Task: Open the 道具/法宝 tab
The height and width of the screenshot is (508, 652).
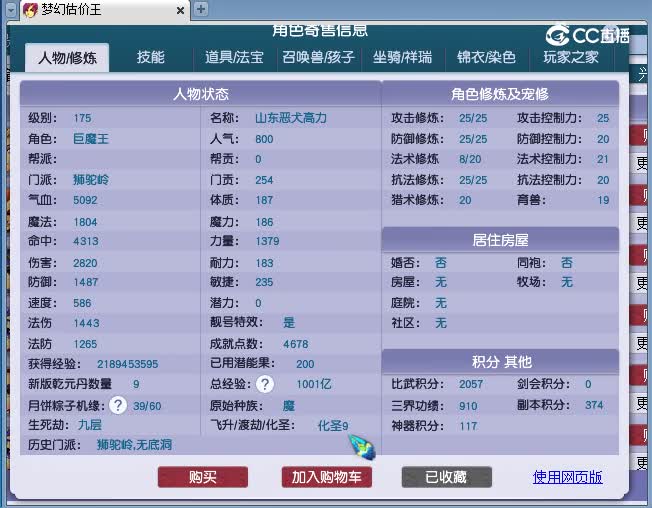Action: 235,57
